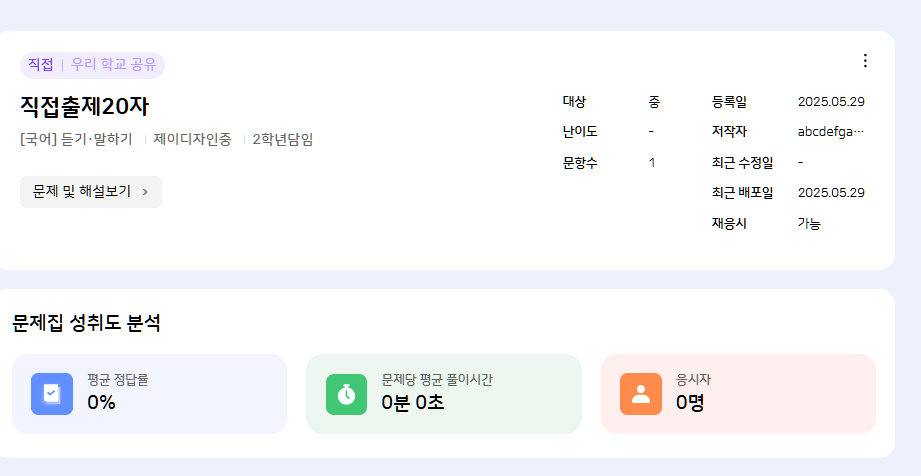Open 문제 및 해설보기 button
Image resolution: width=921 pixels, height=476 pixels.
(90, 192)
